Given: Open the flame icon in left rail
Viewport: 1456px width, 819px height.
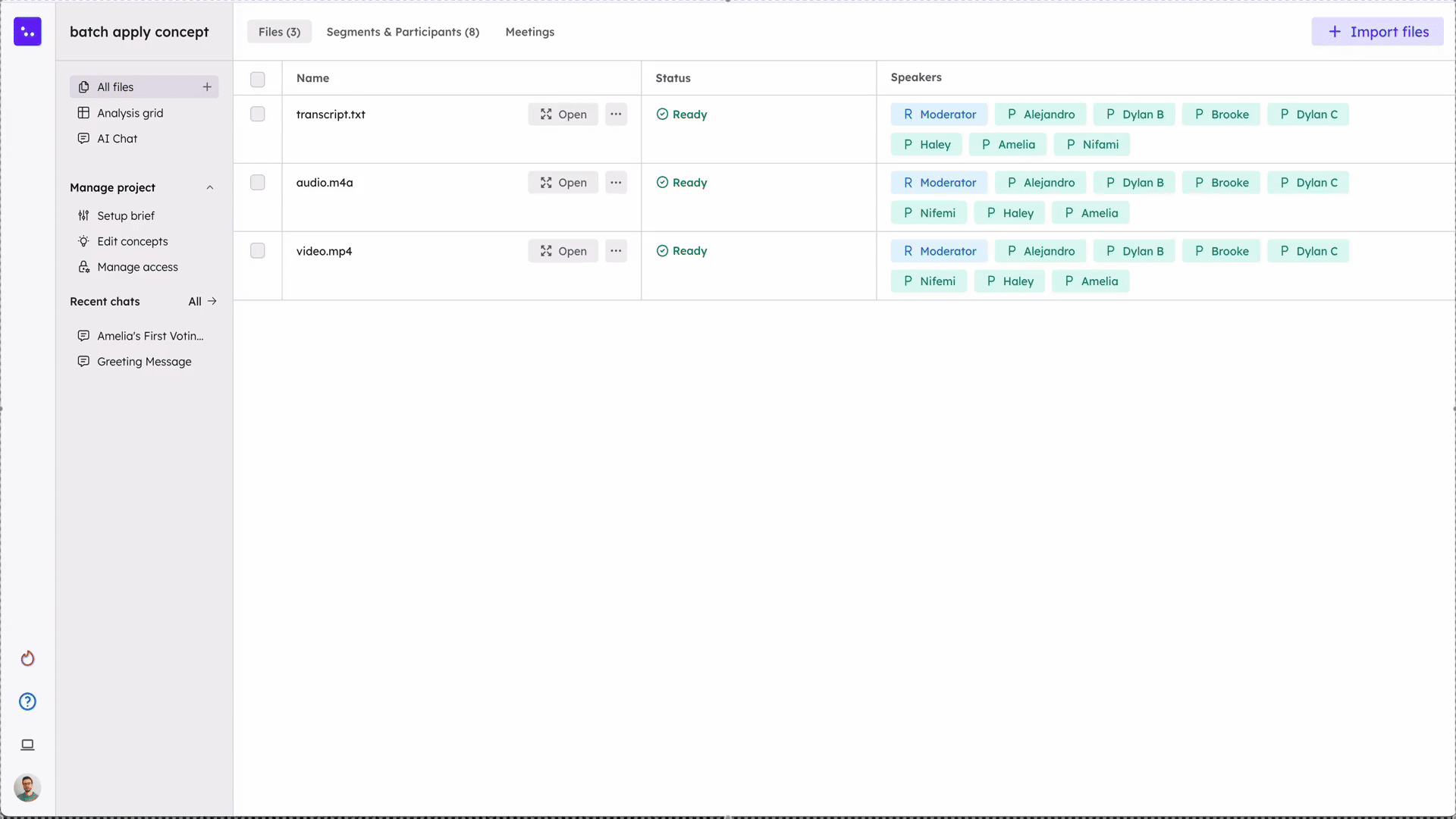Looking at the screenshot, I should tap(27, 658).
